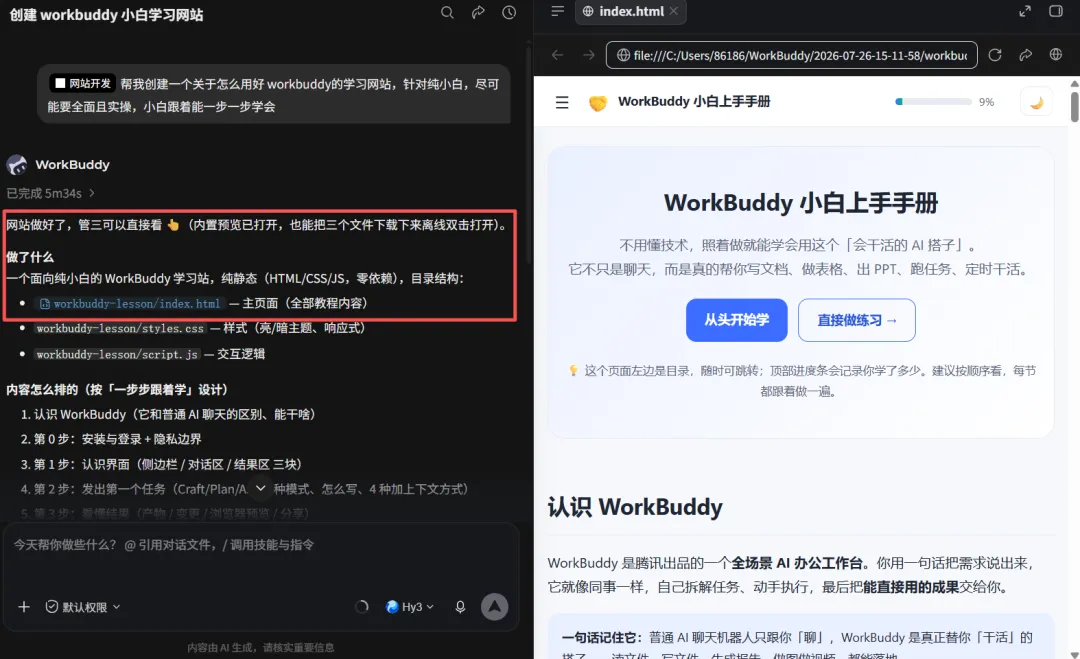Click the 认识 WorkBuddy heading

635,507
